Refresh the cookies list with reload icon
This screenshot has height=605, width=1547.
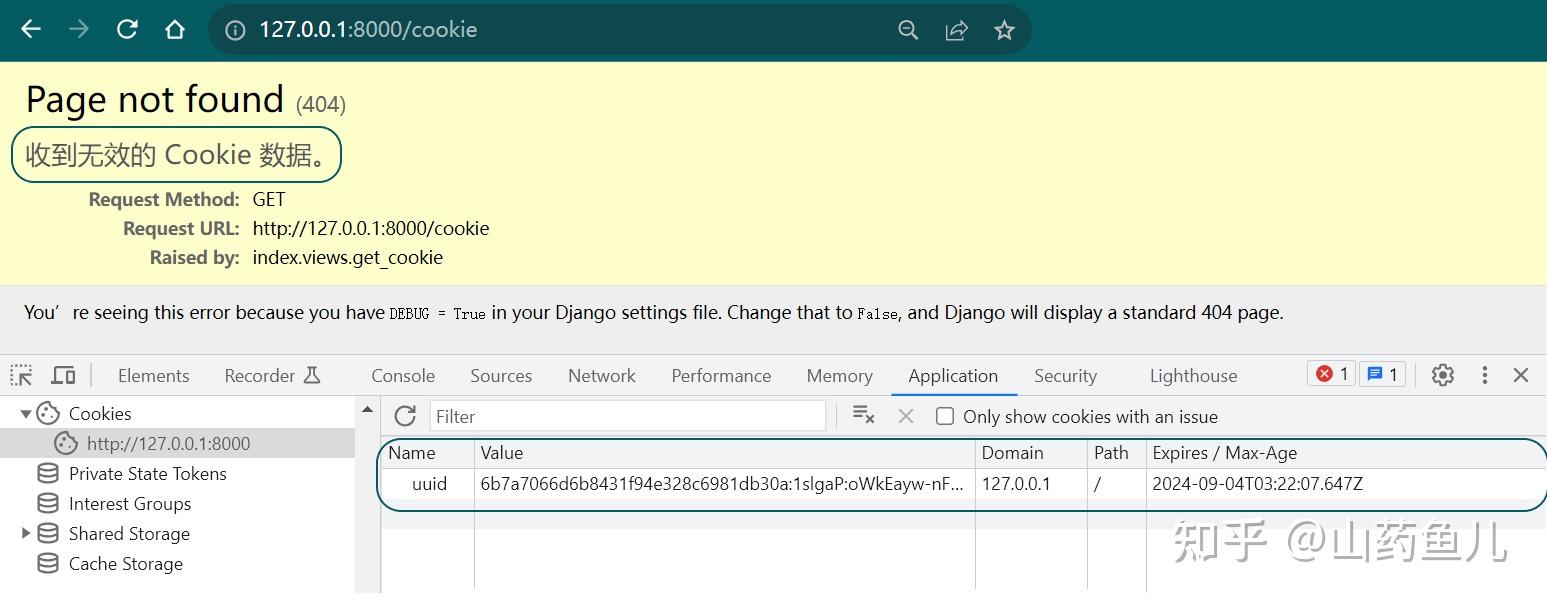pos(404,416)
